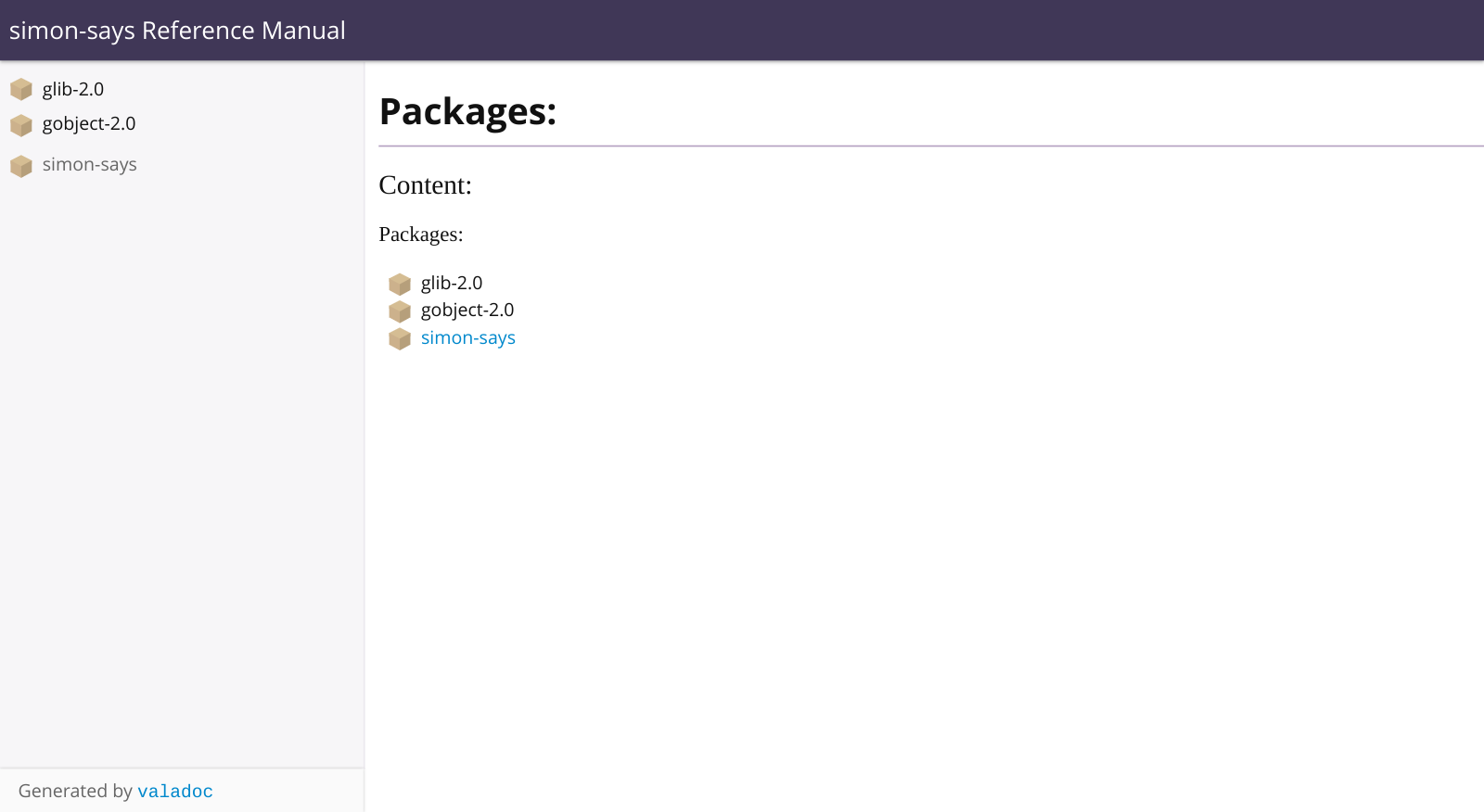1484x812 pixels.
Task: Click the word 'Manual' in the header
Action: 303,31
